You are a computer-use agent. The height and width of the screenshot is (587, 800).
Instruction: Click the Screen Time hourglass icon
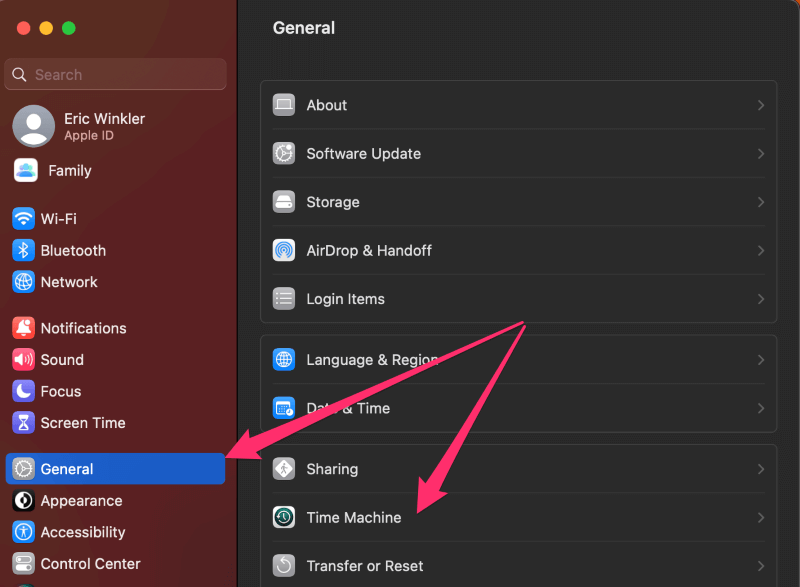click(23, 423)
